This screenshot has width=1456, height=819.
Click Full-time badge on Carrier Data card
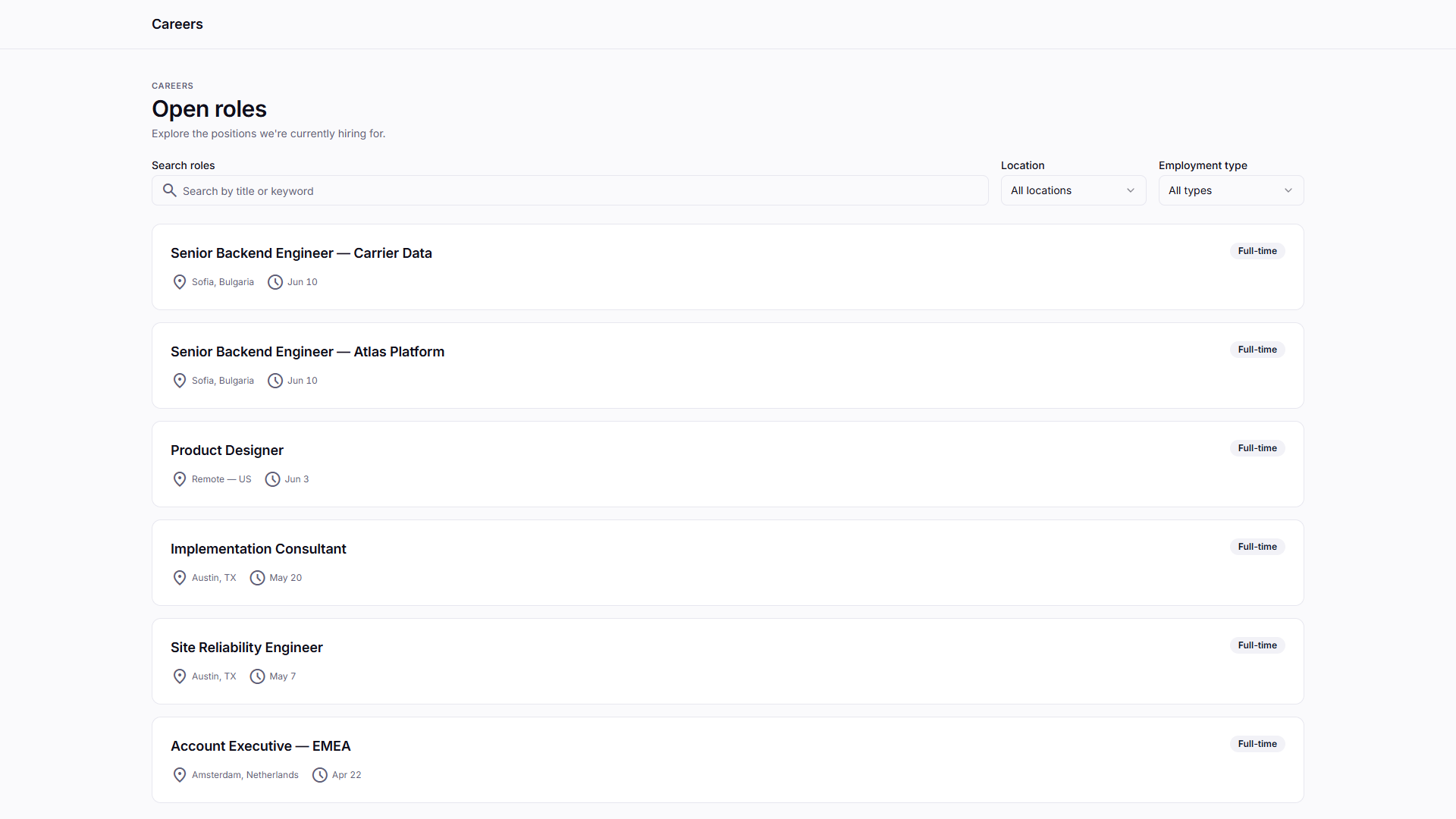(1257, 251)
